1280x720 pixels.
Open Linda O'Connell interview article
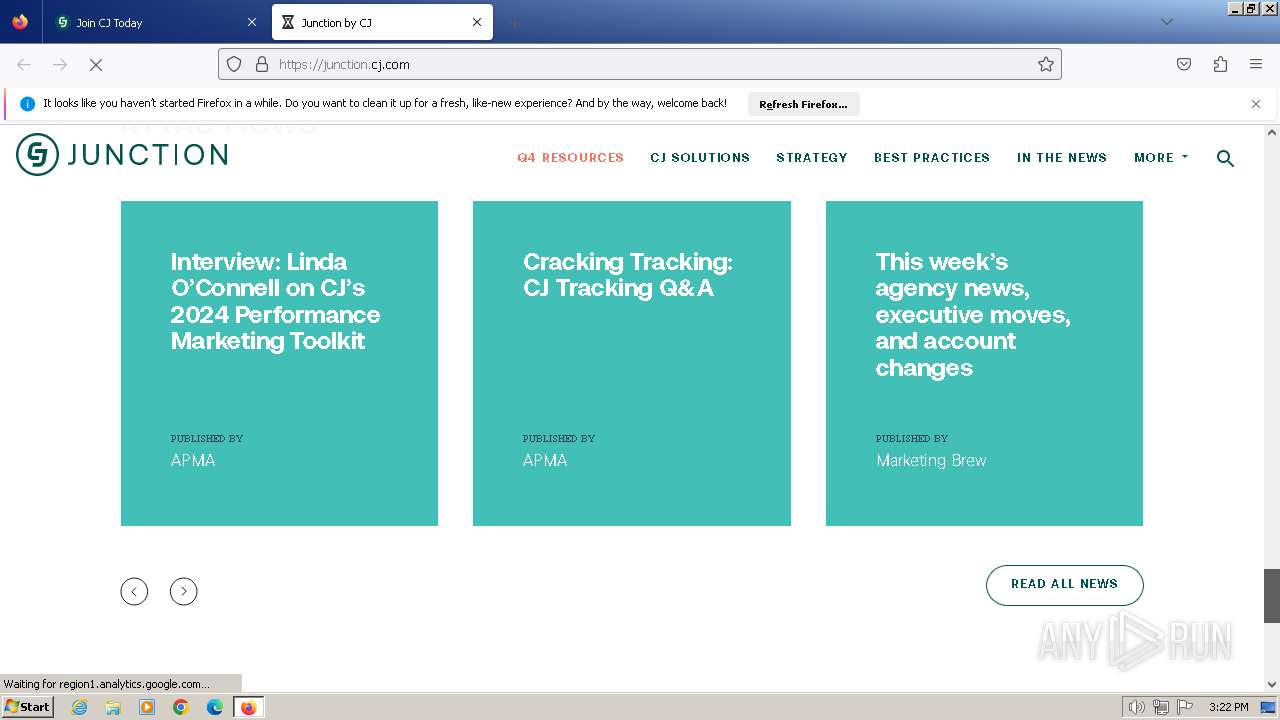(275, 301)
